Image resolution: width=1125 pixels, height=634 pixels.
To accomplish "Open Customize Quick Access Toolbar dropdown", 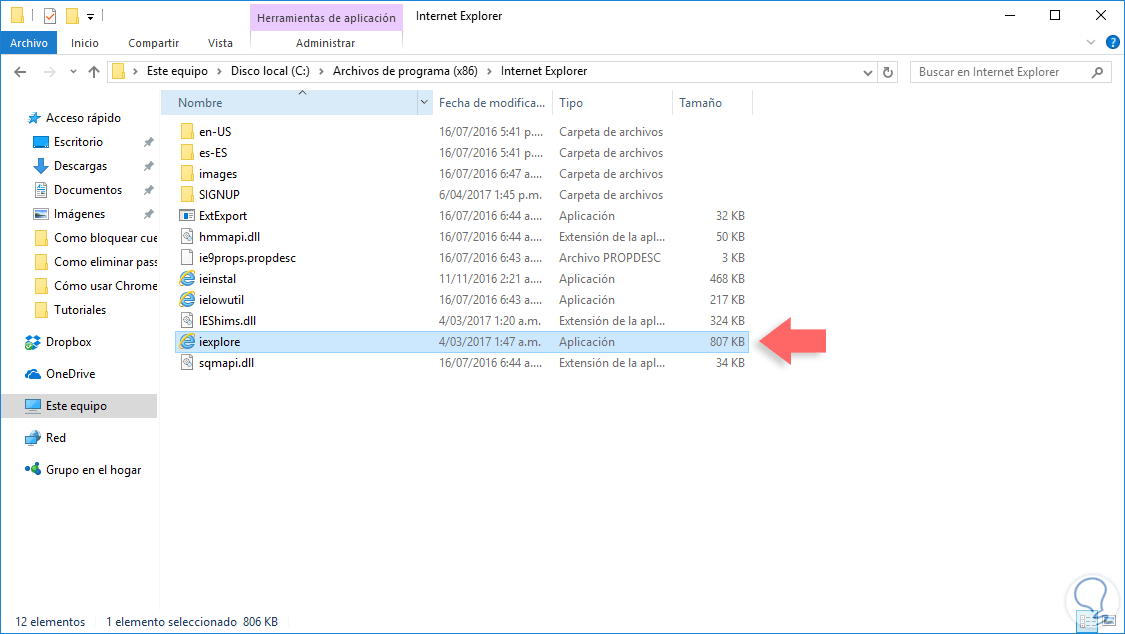I will [90, 16].
